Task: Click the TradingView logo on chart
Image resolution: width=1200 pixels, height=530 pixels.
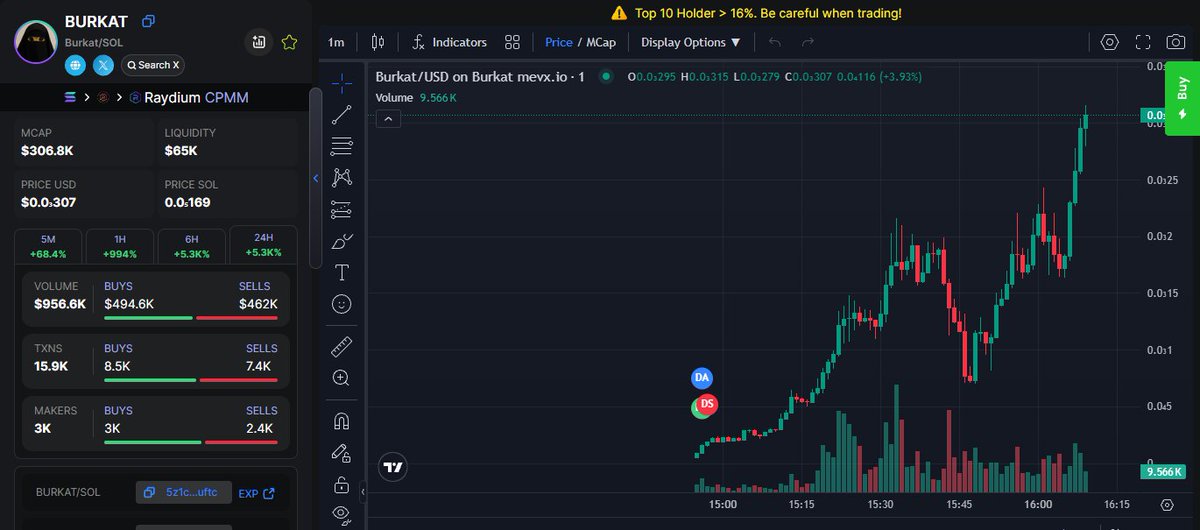Action: pyautogui.click(x=393, y=467)
